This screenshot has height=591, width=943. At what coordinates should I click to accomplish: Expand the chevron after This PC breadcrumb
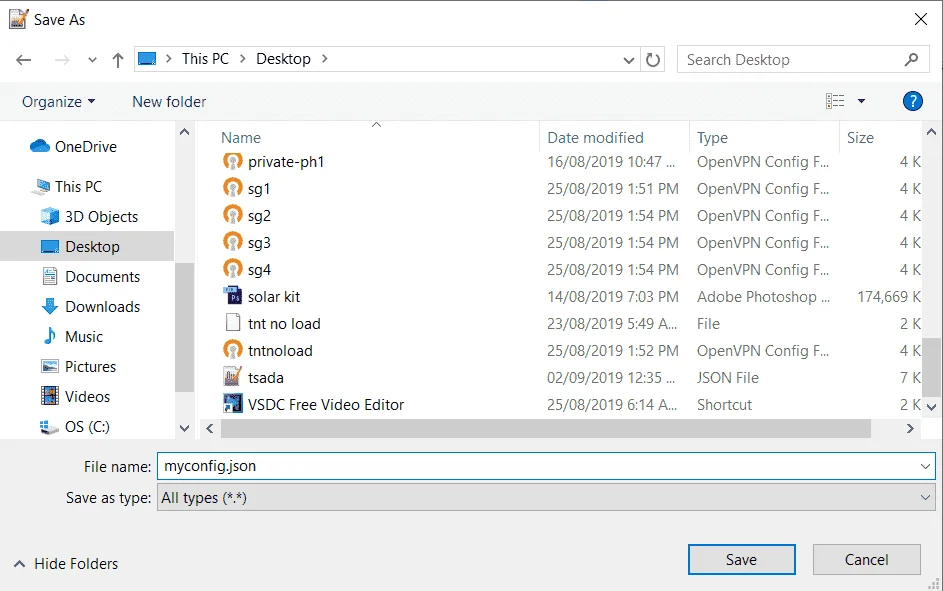pos(243,59)
